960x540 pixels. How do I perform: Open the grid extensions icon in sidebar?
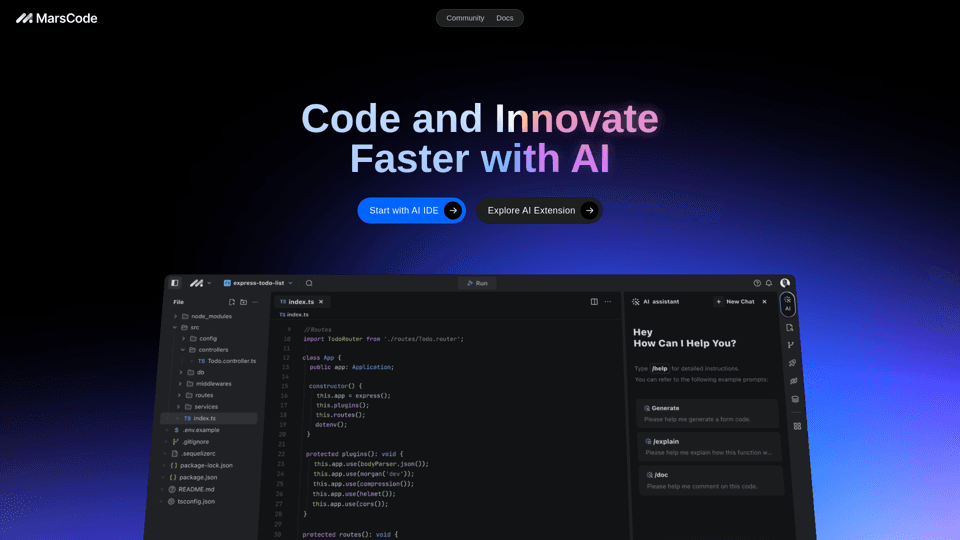click(797, 426)
